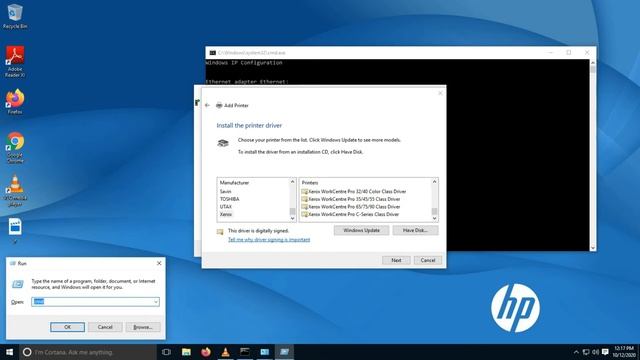640x360 pixels.
Task: Click the Windows Start button
Action: click(x=9, y=352)
